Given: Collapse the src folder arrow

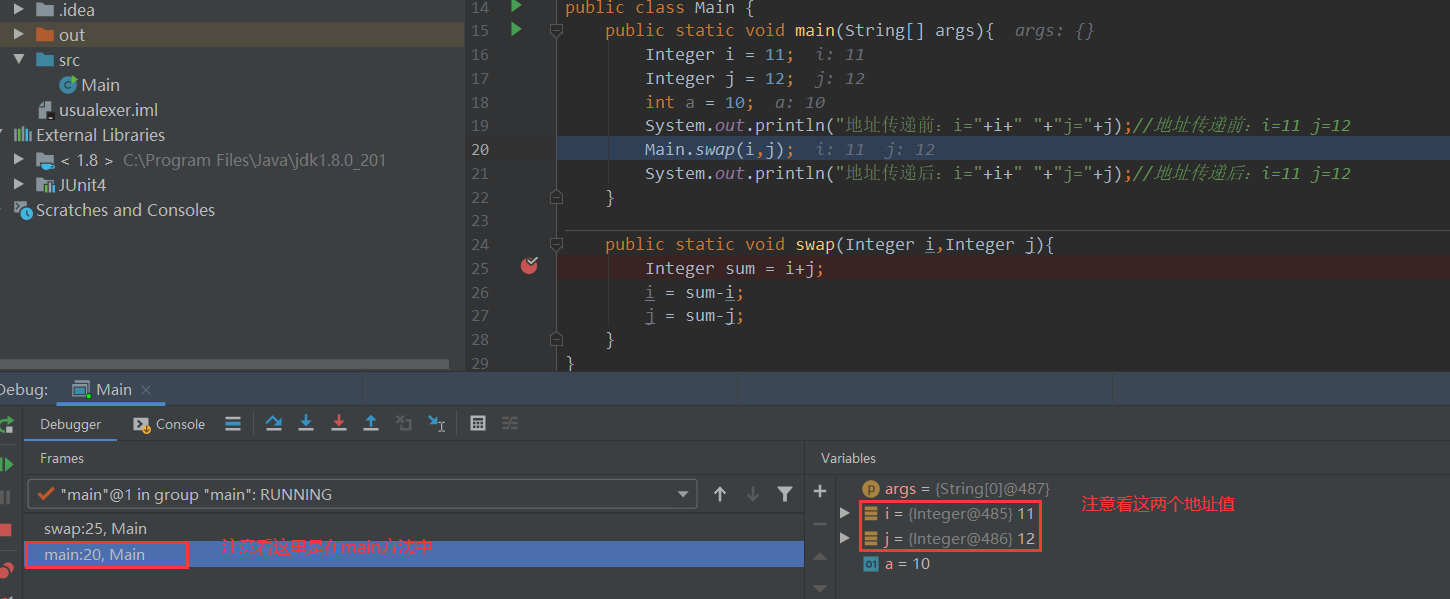Looking at the screenshot, I should tap(19, 59).
